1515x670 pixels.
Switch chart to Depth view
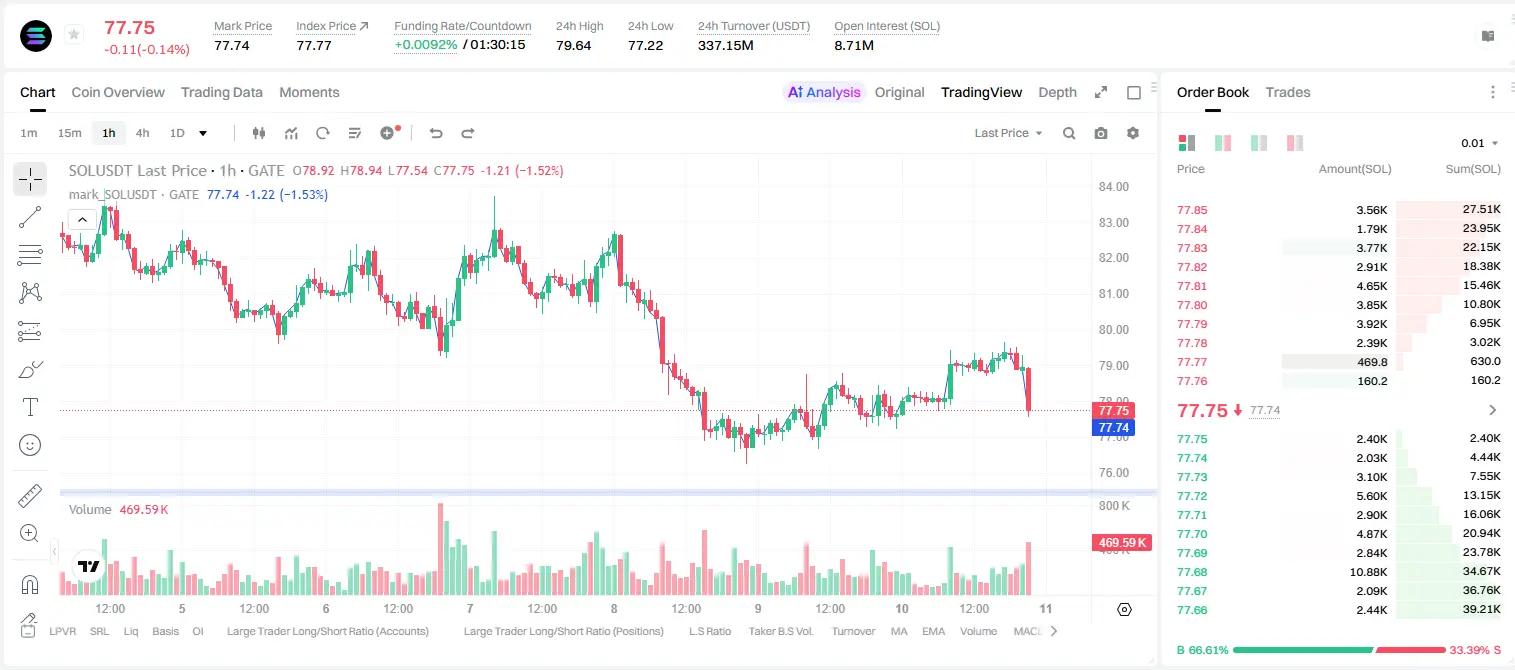pos(1057,92)
